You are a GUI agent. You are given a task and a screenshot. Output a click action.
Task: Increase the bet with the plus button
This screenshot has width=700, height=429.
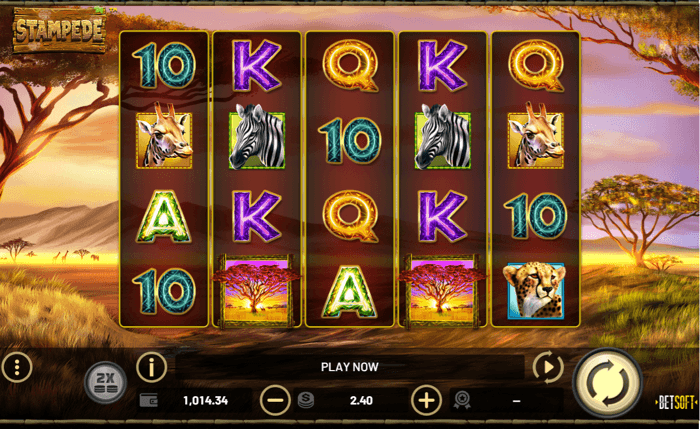point(426,400)
